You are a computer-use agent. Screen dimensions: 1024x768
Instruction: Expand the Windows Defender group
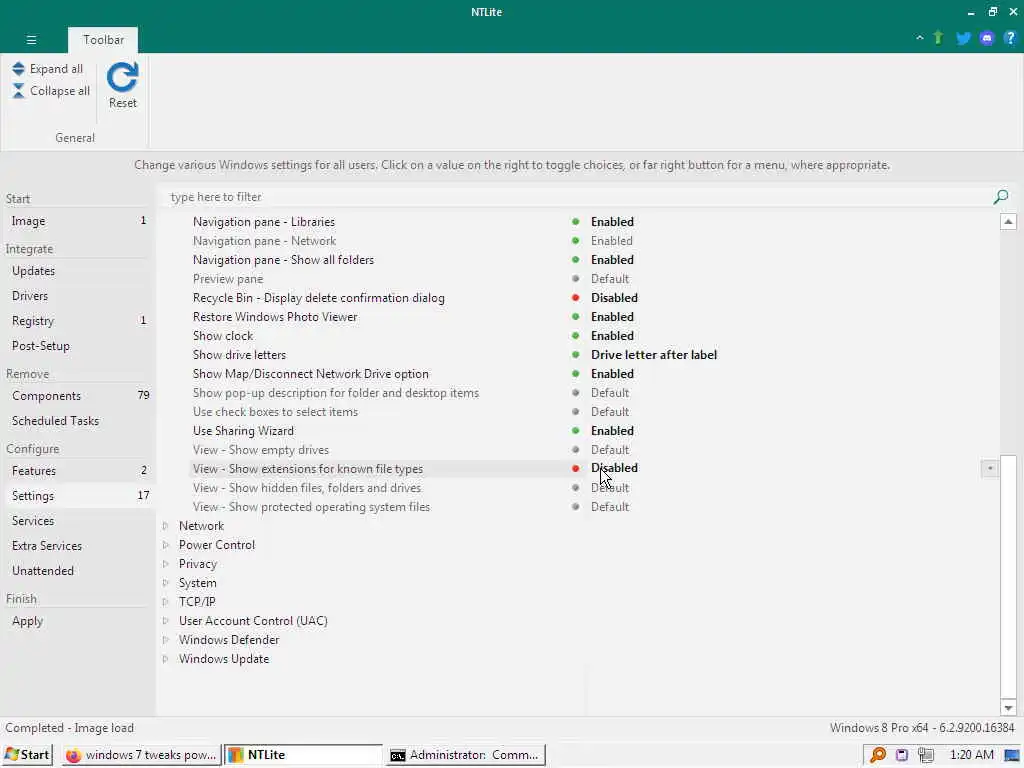click(x=165, y=640)
